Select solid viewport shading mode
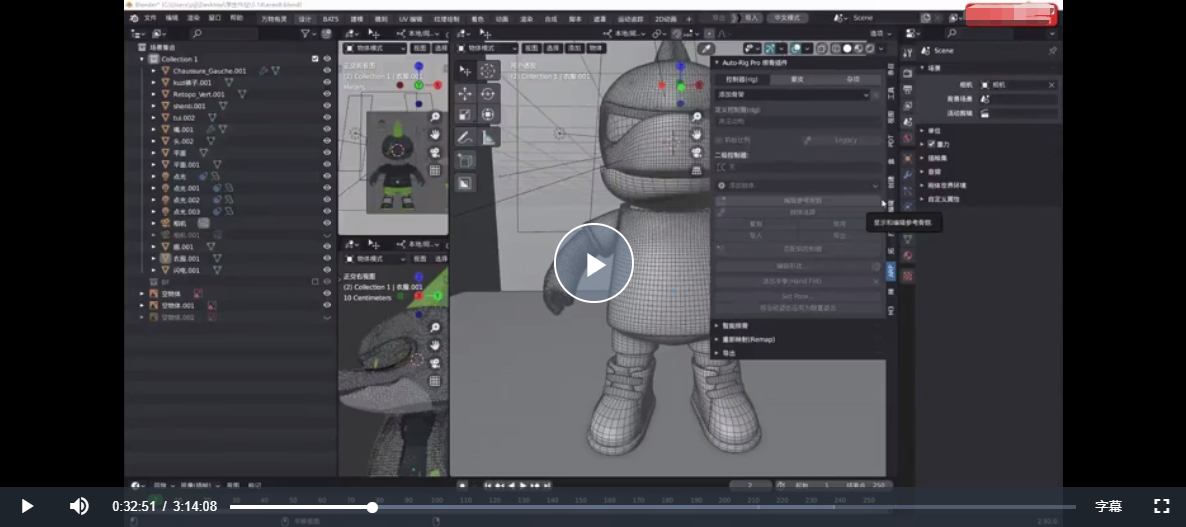The width and height of the screenshot is (1186, 527). [847, 48]
